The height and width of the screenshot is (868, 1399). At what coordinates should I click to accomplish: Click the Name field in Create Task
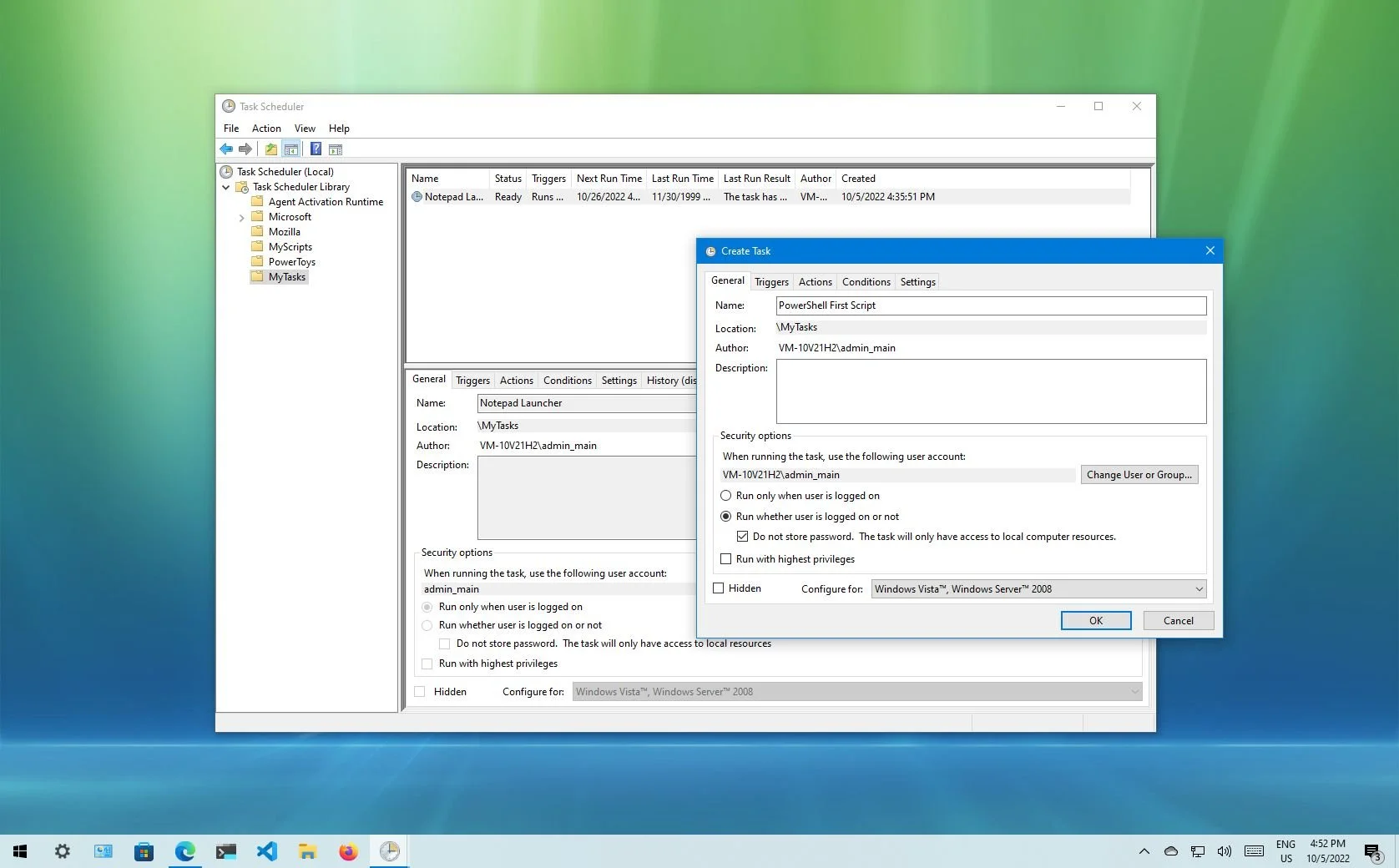[991, 305]
